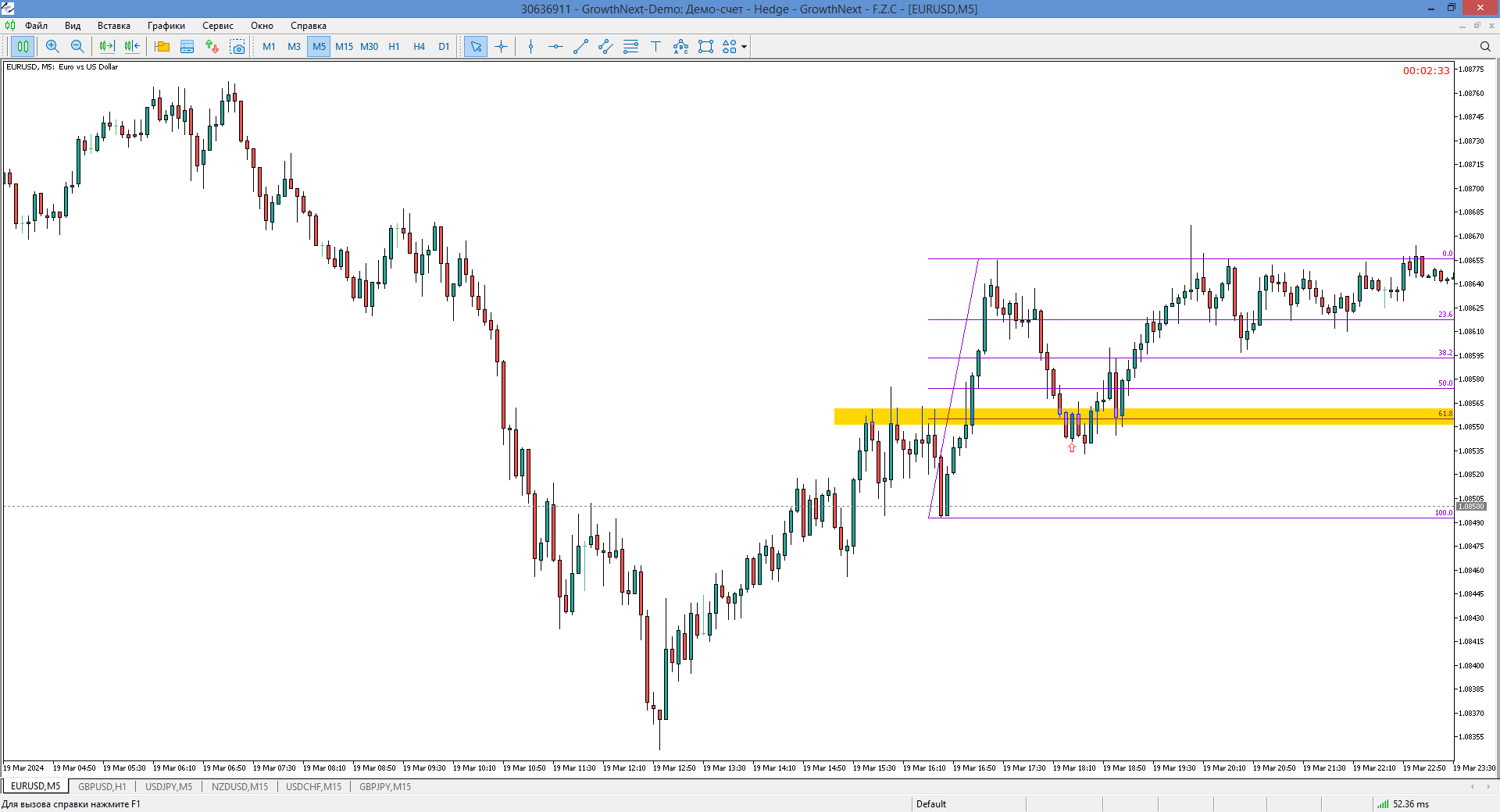1500x812 pixels.
Task: Zoom in on the chart
Action: (52, 47)
